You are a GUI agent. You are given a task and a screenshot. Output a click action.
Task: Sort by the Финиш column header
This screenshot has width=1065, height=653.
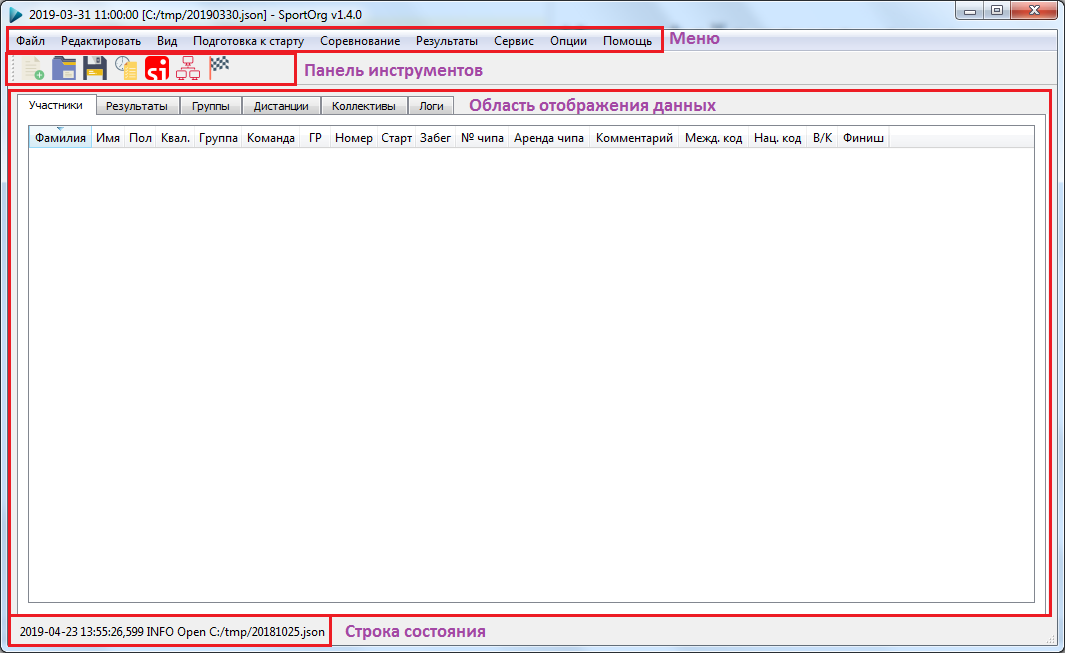coord(863,138)
